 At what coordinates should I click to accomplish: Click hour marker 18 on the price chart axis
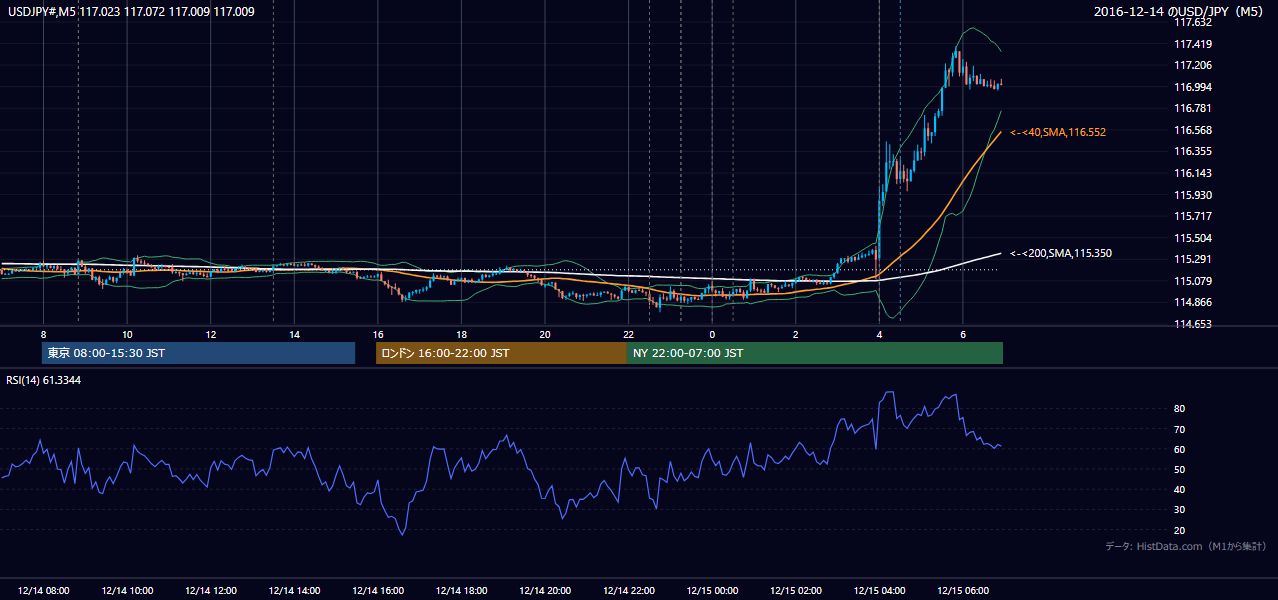click(461, 334)
